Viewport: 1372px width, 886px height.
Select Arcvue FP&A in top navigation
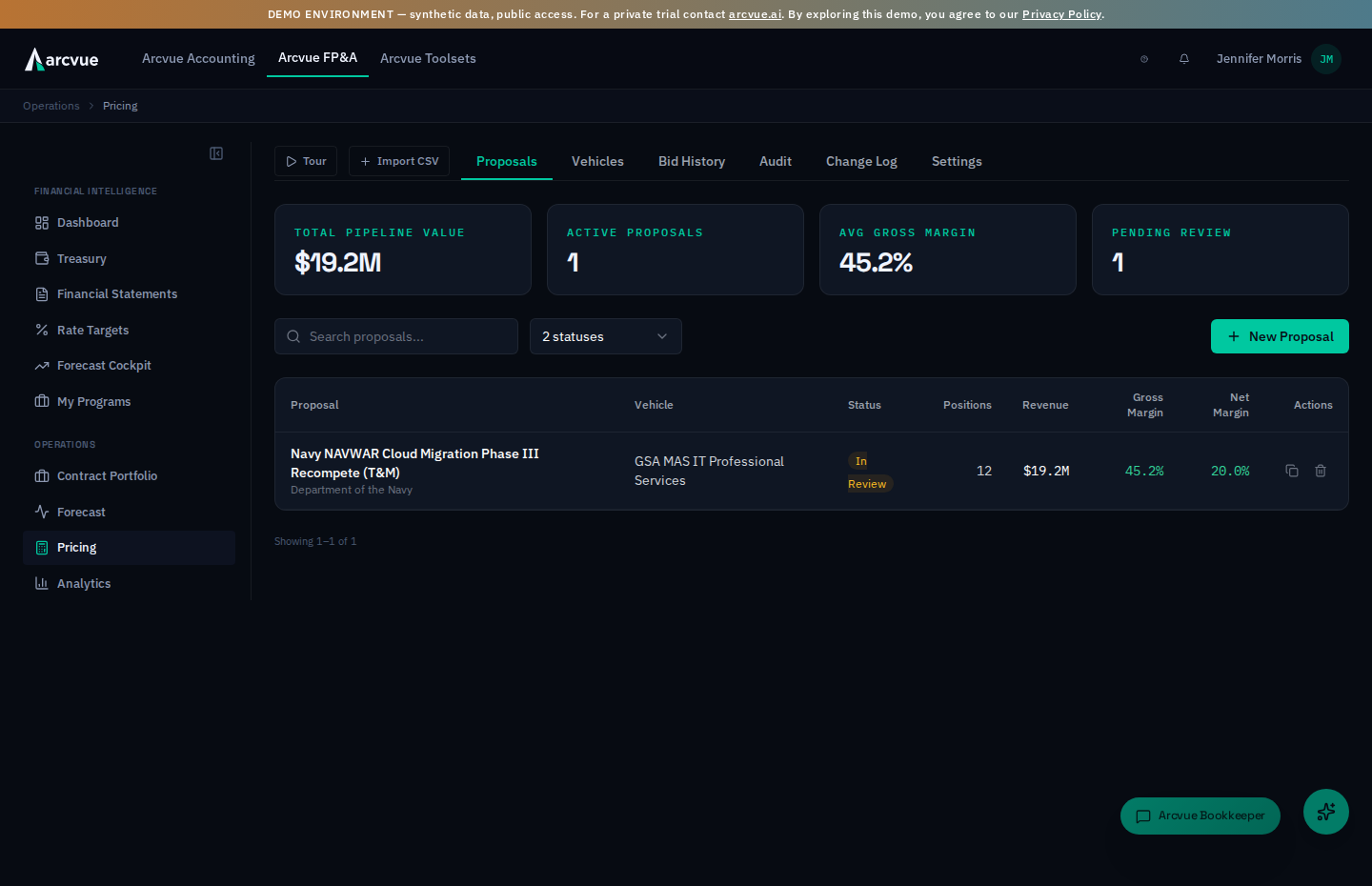pos(317,58)
